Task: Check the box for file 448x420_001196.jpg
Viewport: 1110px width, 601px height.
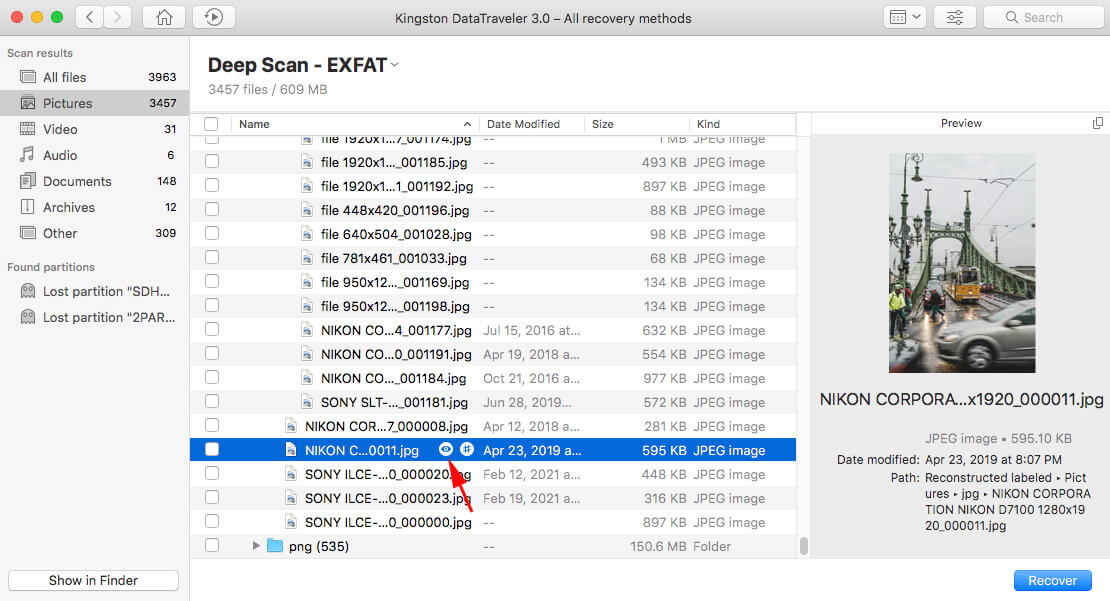Action: (x=212, y=210)
